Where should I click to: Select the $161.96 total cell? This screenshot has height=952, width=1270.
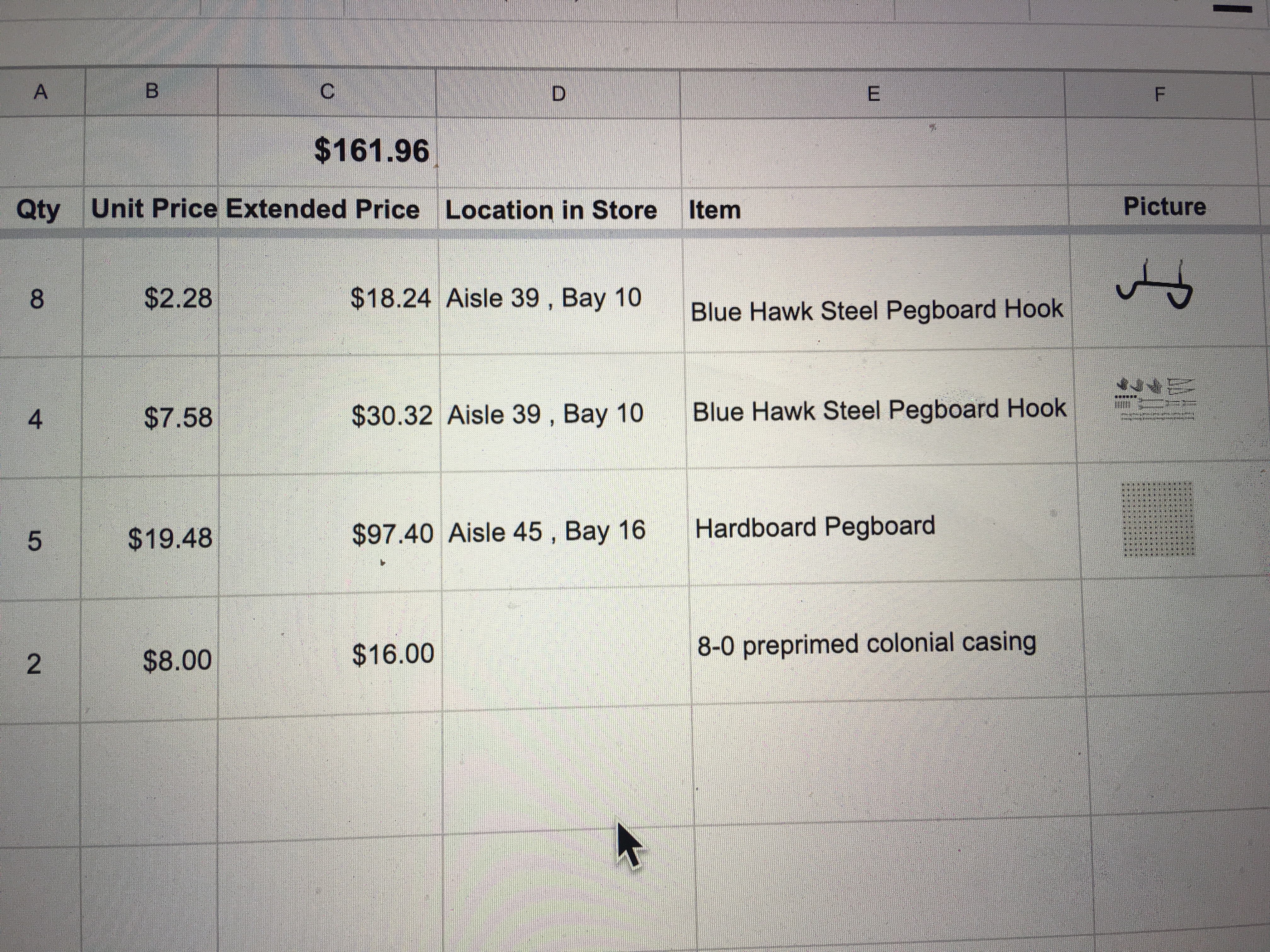coord(371,151)
